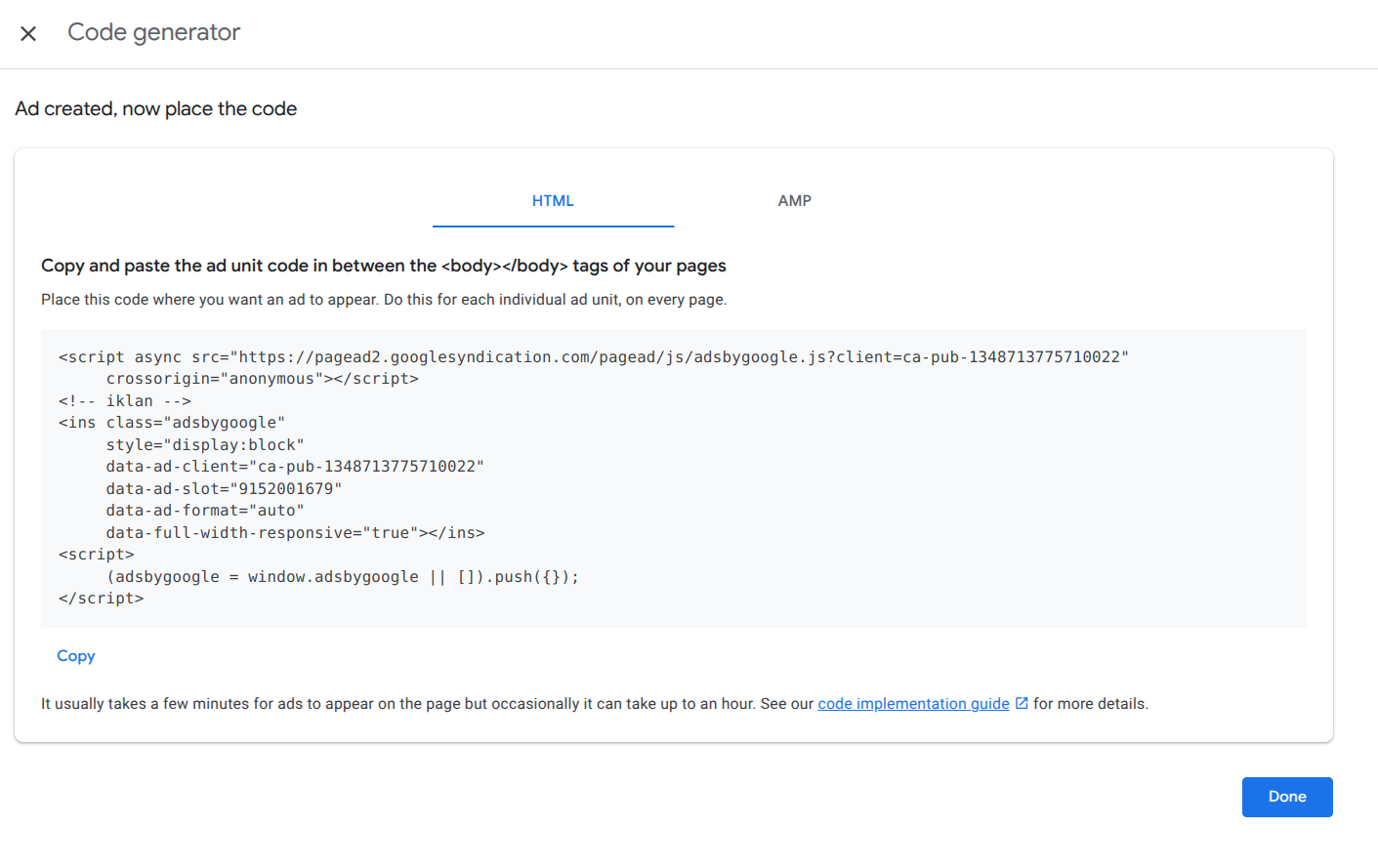This screenshot has height=868, width=1378.
Task: Switch to the AMP tab
Action: (794, 201)
